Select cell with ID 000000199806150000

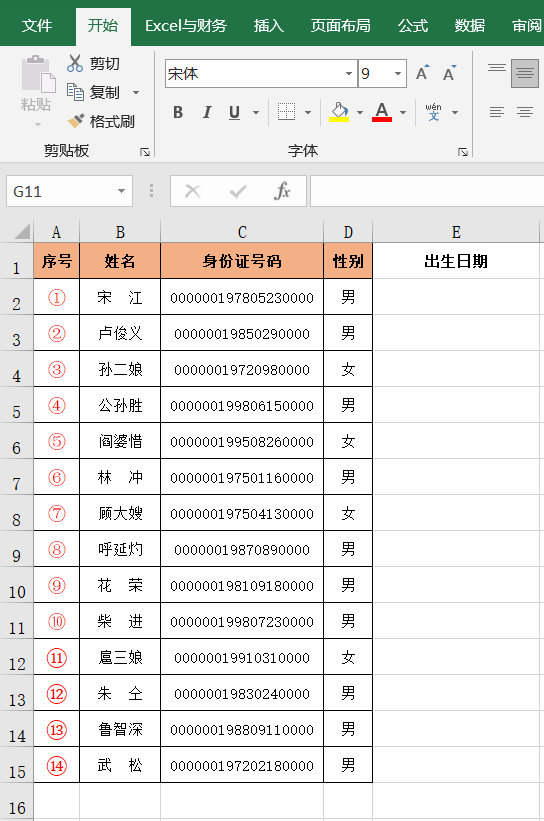[x=242, y=405]
